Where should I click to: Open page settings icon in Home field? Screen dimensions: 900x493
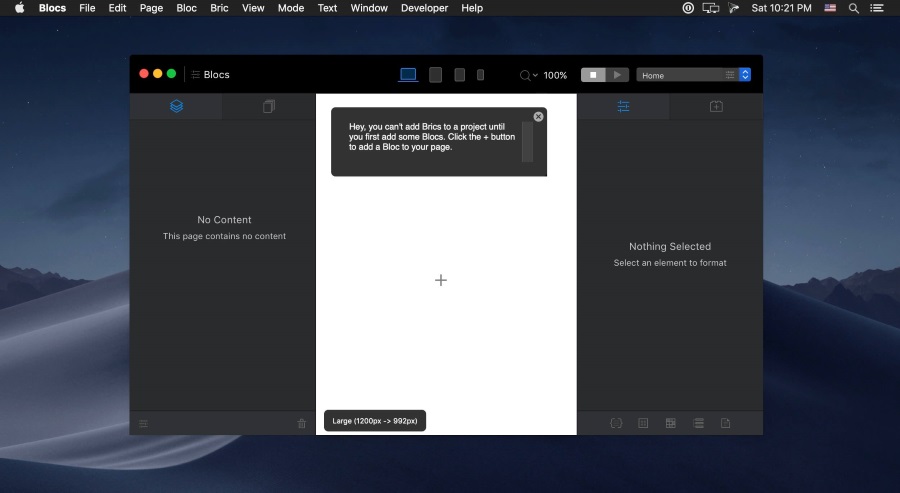coord(730,75)
